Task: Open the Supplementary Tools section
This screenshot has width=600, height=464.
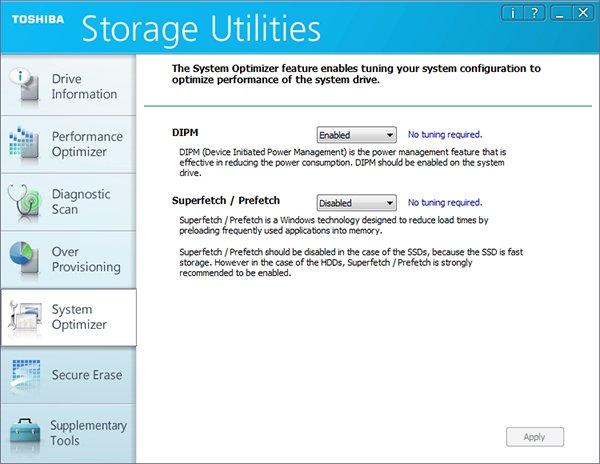Action: pos(68,433)
